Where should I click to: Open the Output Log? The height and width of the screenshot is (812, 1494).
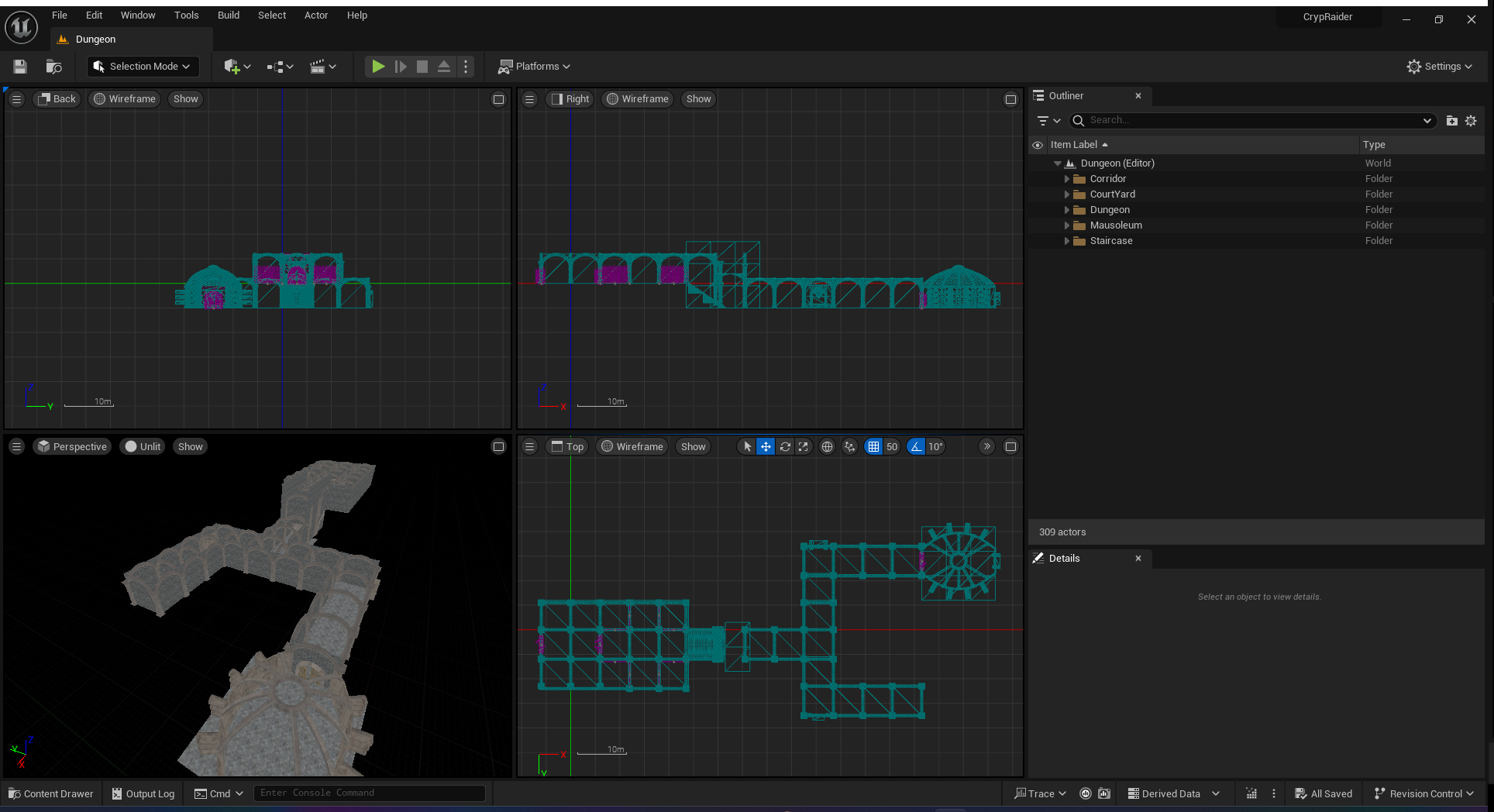point(143,793)
